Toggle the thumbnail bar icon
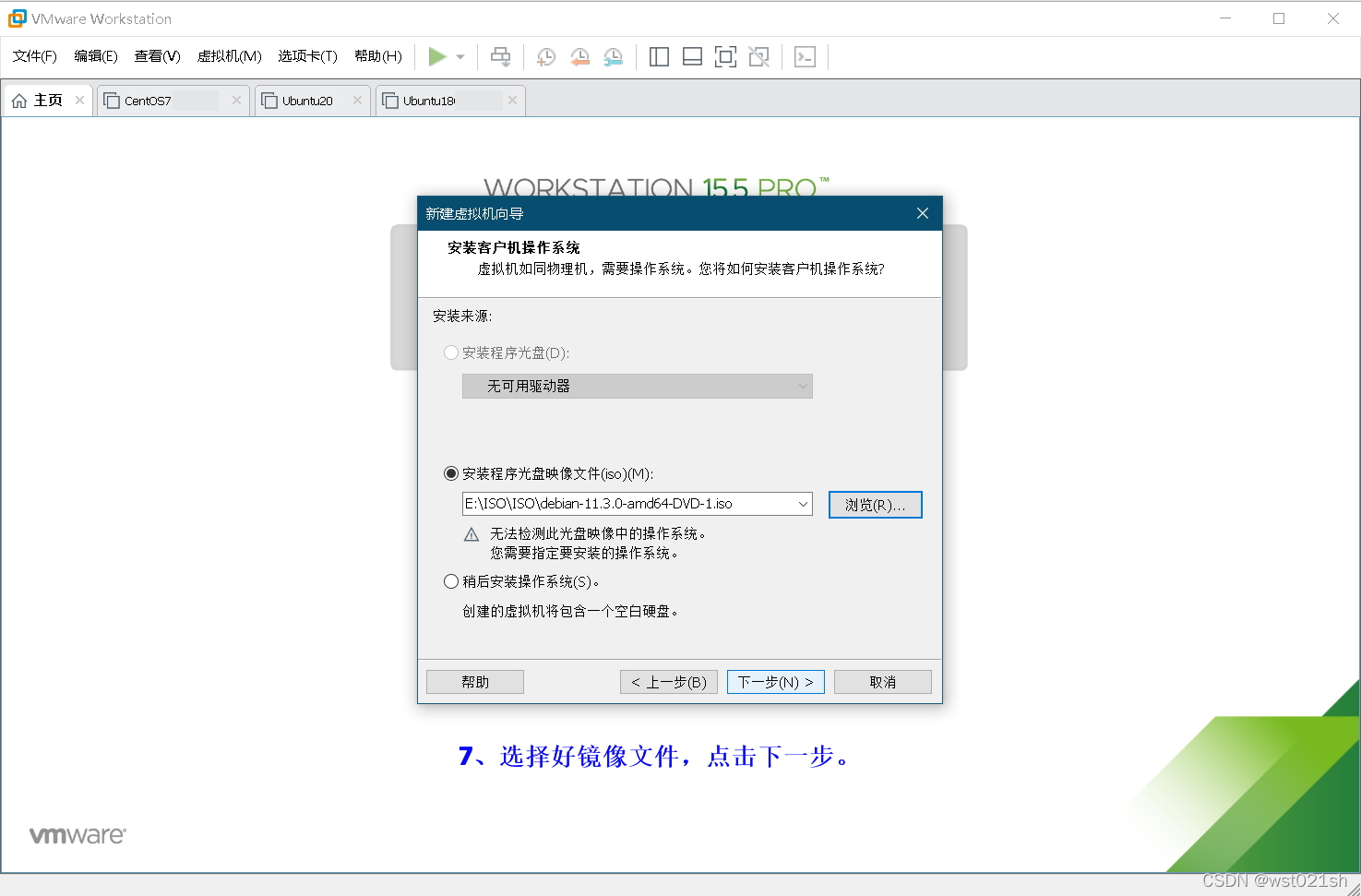The image size is (1361, 896). pos(692,57)
